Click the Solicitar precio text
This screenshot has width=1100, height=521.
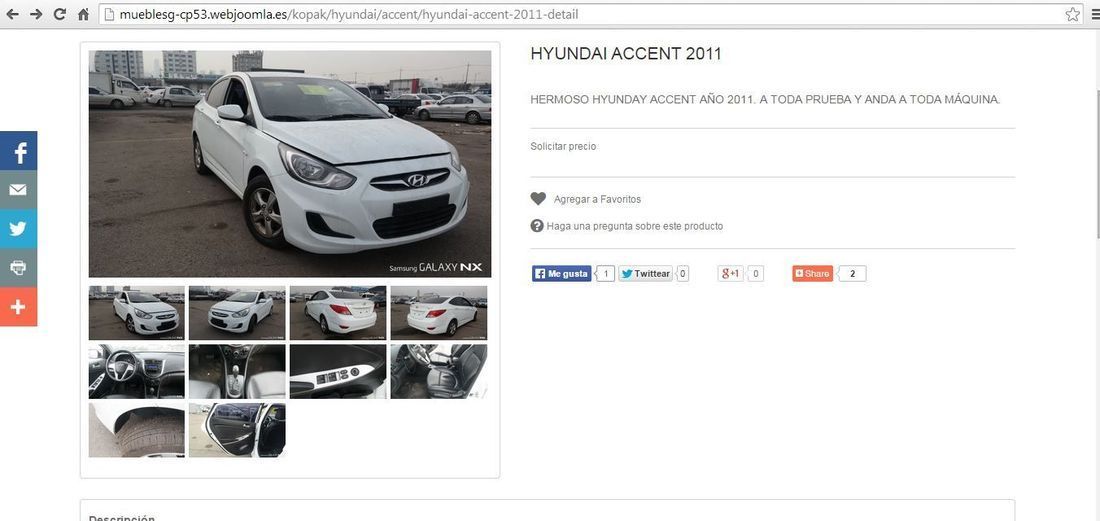563,147
